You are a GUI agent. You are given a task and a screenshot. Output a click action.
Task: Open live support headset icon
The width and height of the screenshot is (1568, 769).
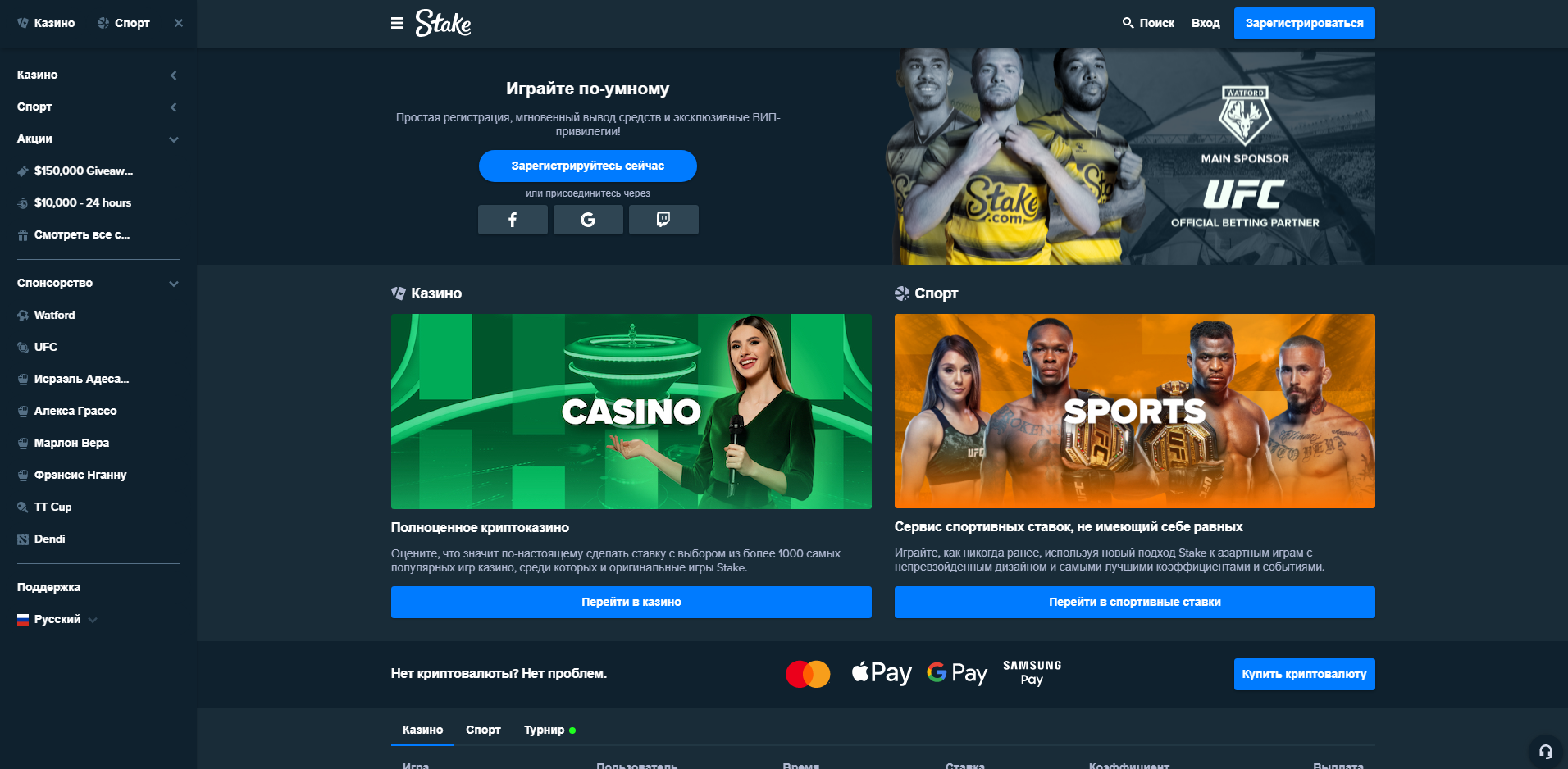1545,751
